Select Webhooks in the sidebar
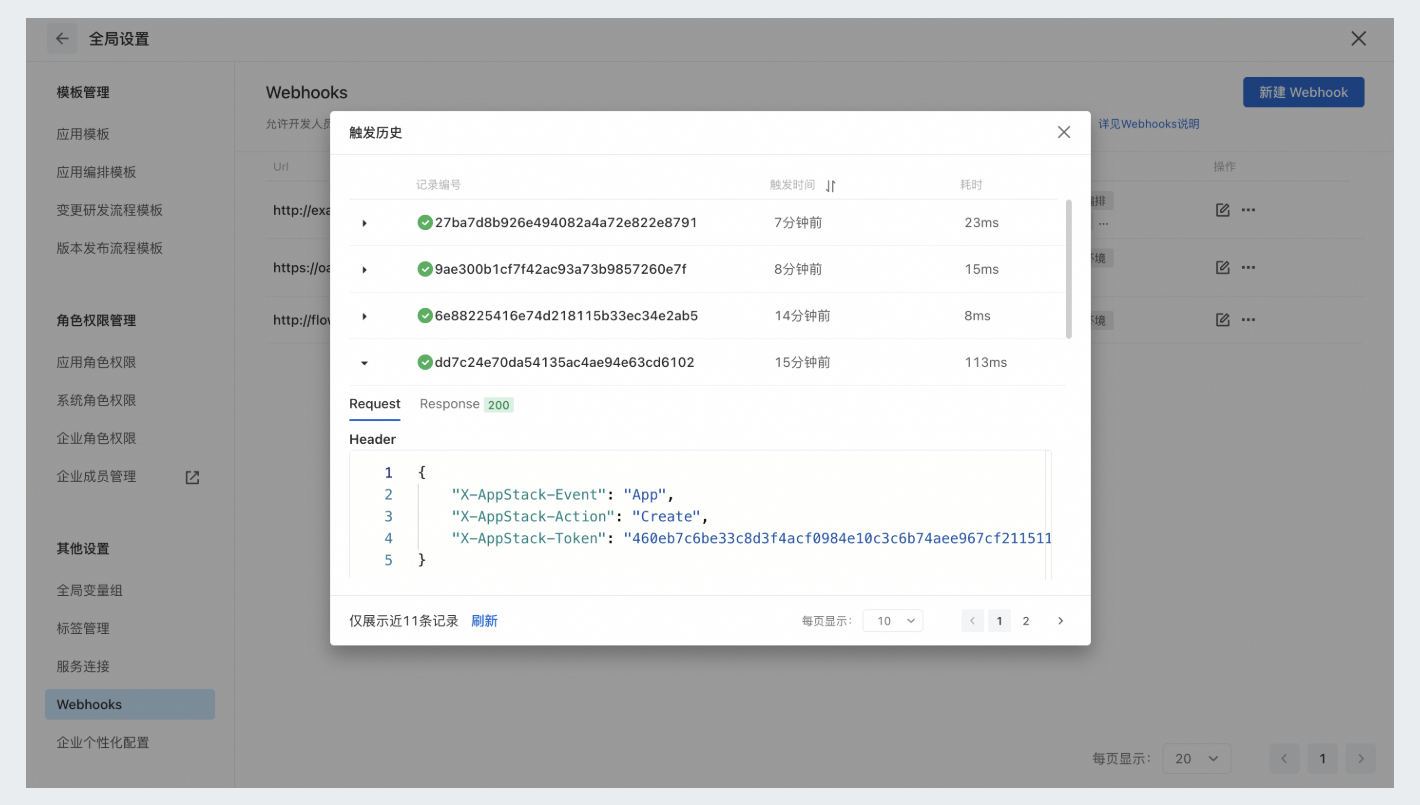 click(130, 704)
